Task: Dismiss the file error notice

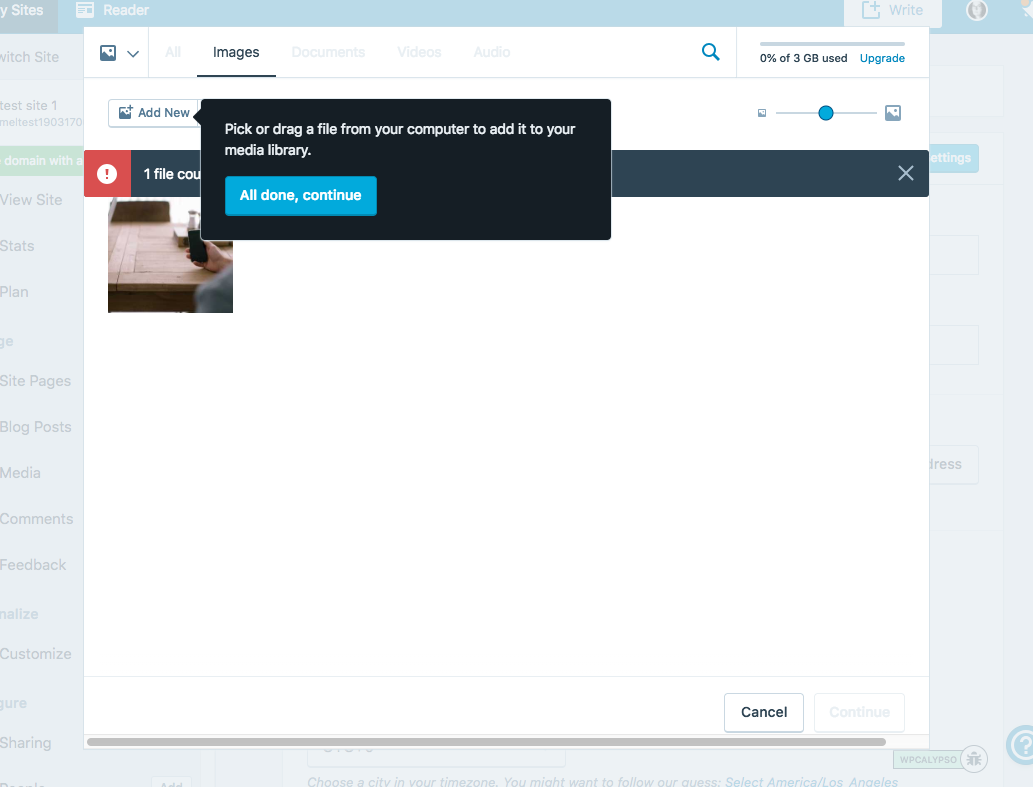Action: 905,173
